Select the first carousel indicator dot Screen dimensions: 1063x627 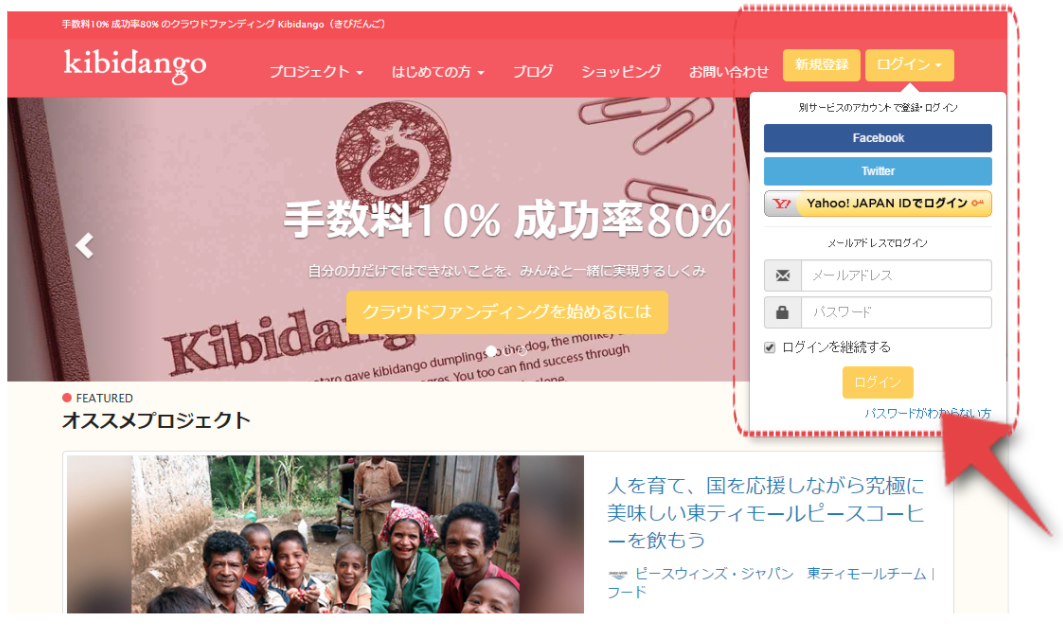492,350
